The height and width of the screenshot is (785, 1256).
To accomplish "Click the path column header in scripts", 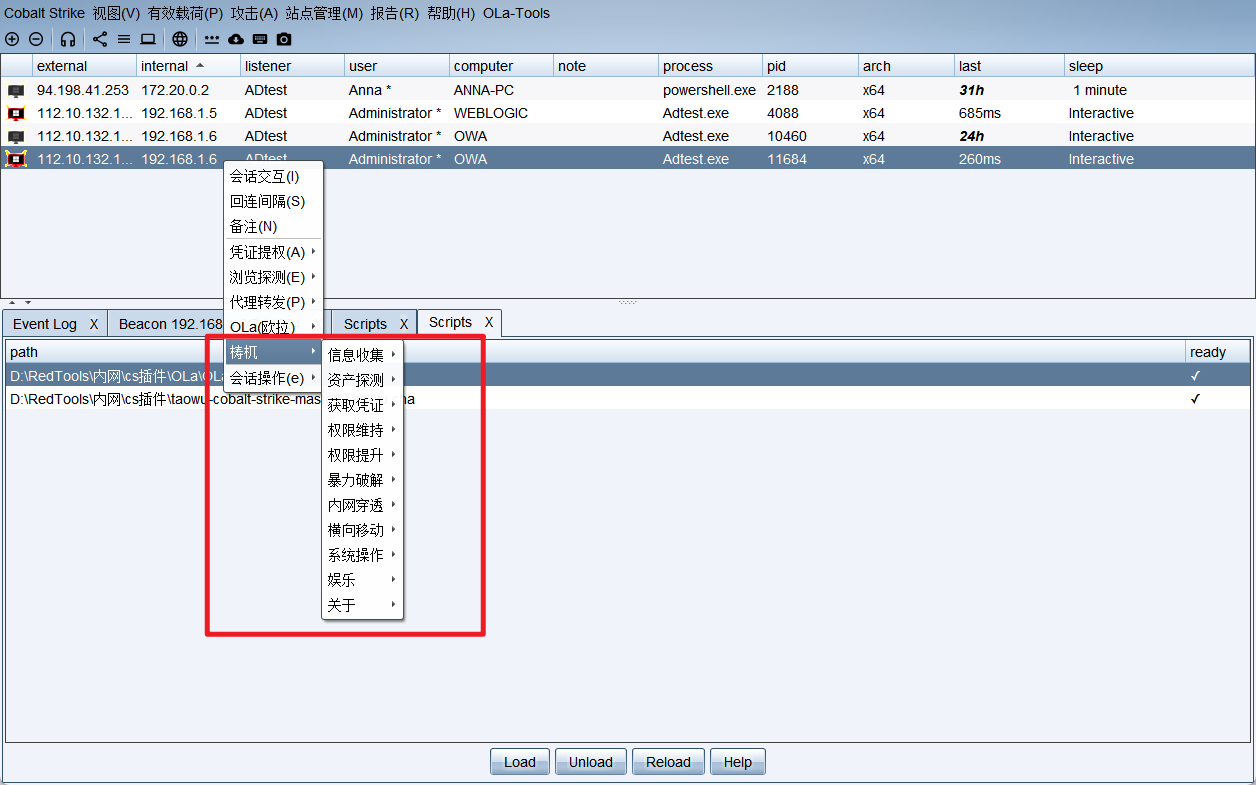I will (x=595, y=352).
